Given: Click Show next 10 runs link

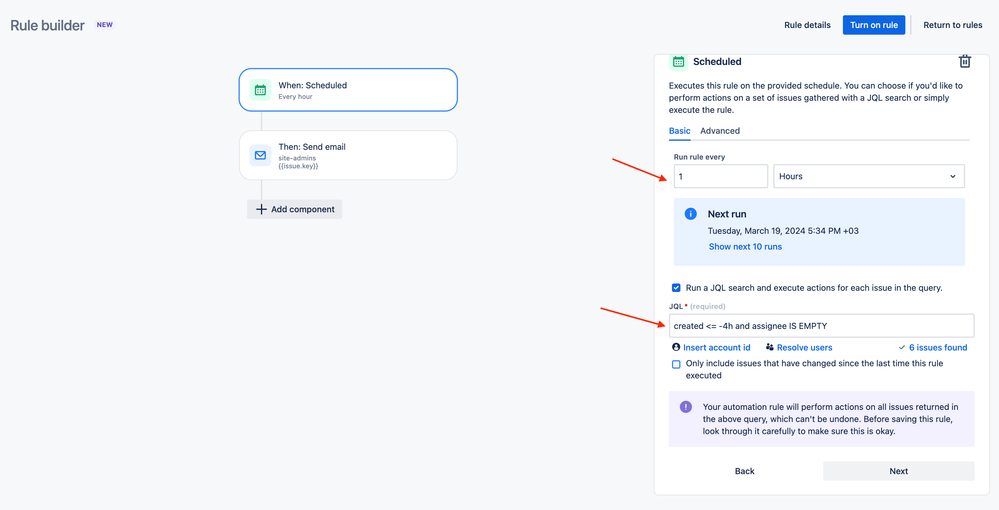Looking at the screenshot, I should click(x=745, y=247).
